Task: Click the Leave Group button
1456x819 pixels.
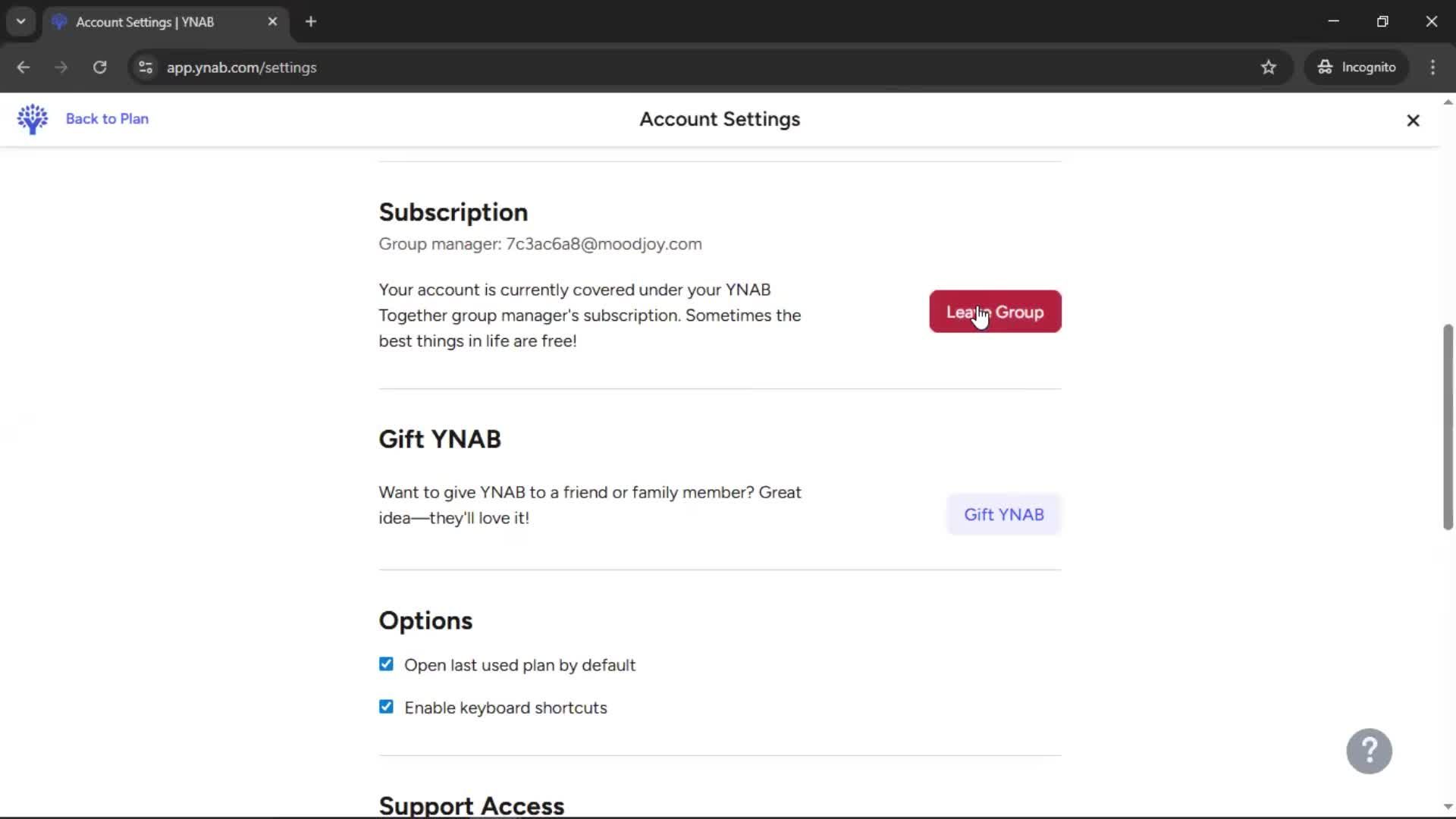Action: tap(995, 312)
